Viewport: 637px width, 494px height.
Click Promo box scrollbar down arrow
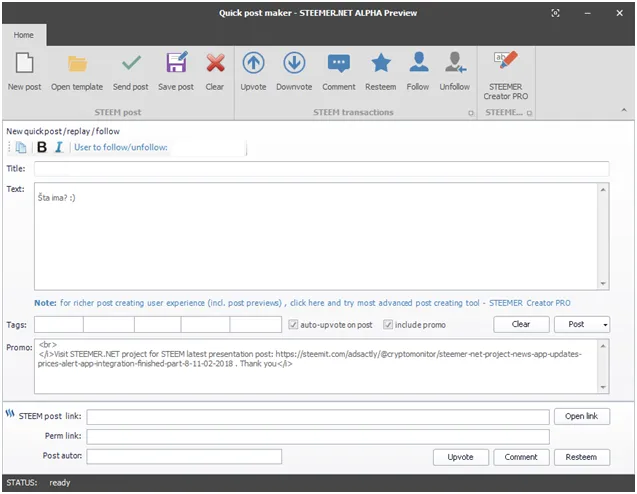tap(603, 387)
